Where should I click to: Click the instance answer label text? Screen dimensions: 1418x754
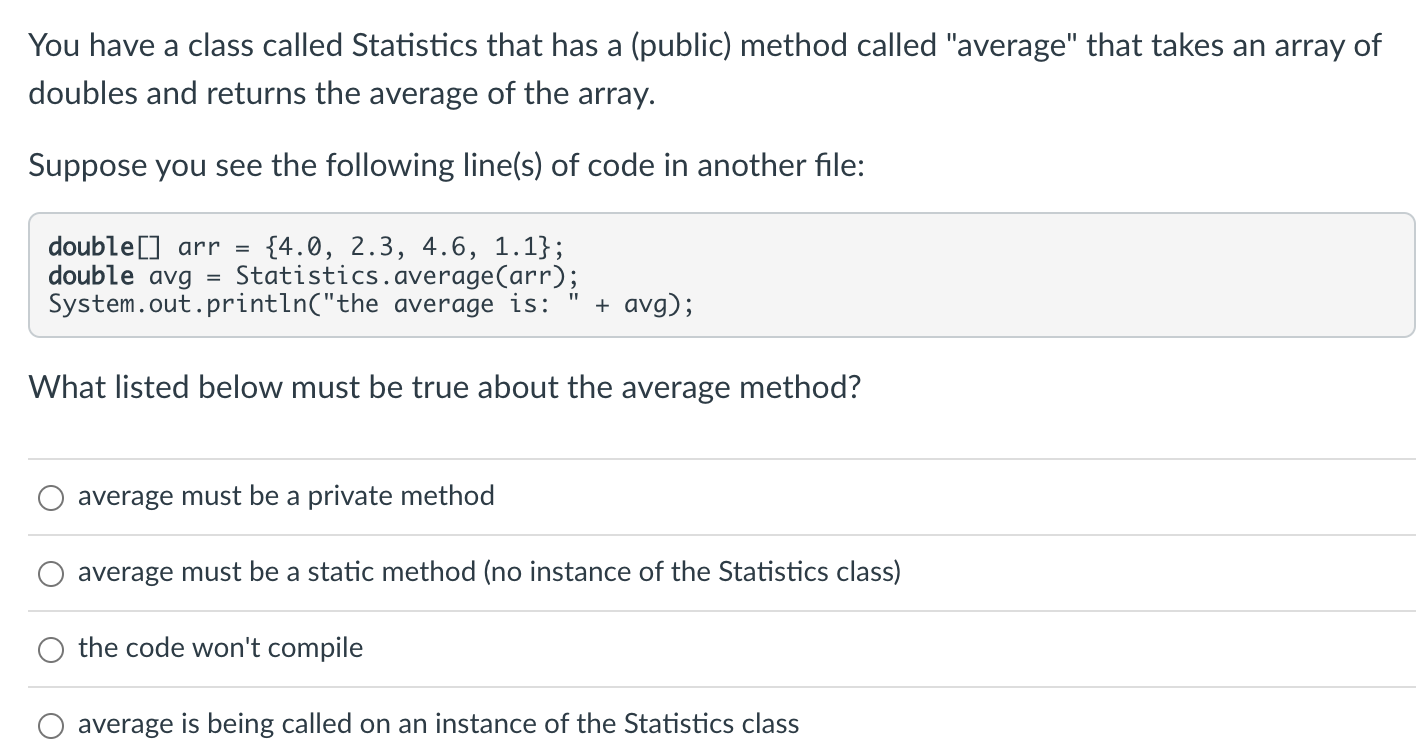(x=438, y=723)
